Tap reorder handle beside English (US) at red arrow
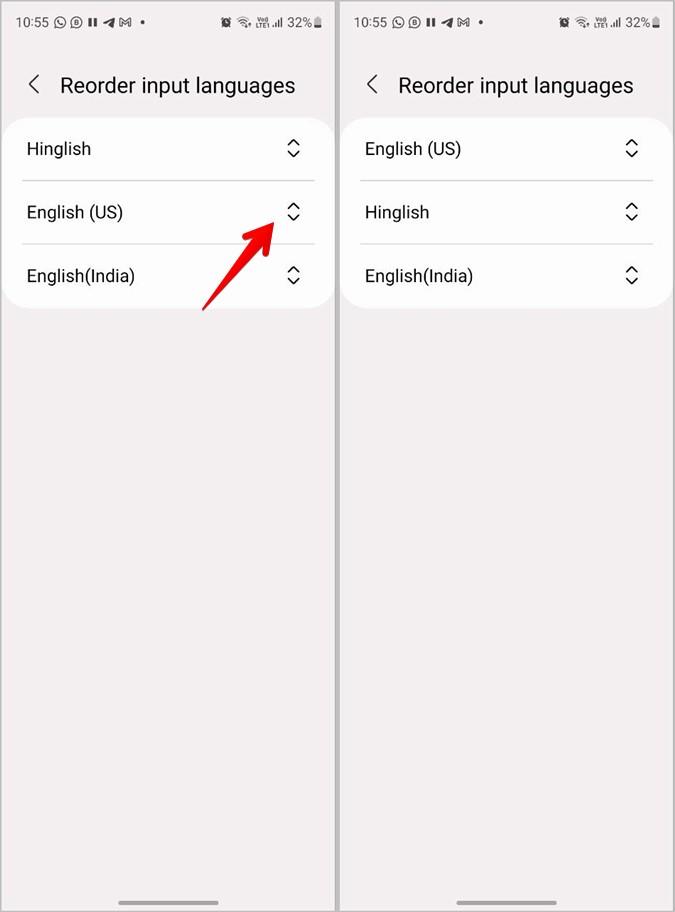Viewport: 675px width, 912px height. coord(294,212)
